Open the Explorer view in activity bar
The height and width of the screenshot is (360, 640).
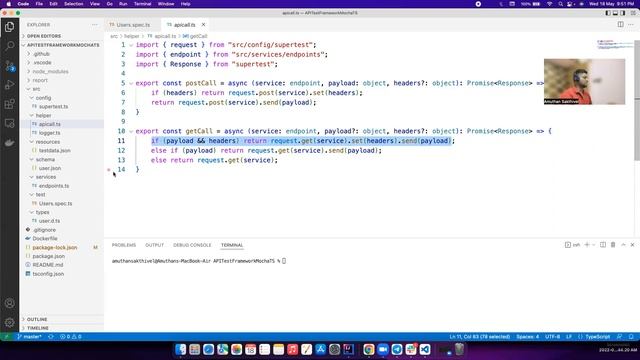tap(9, 27)
